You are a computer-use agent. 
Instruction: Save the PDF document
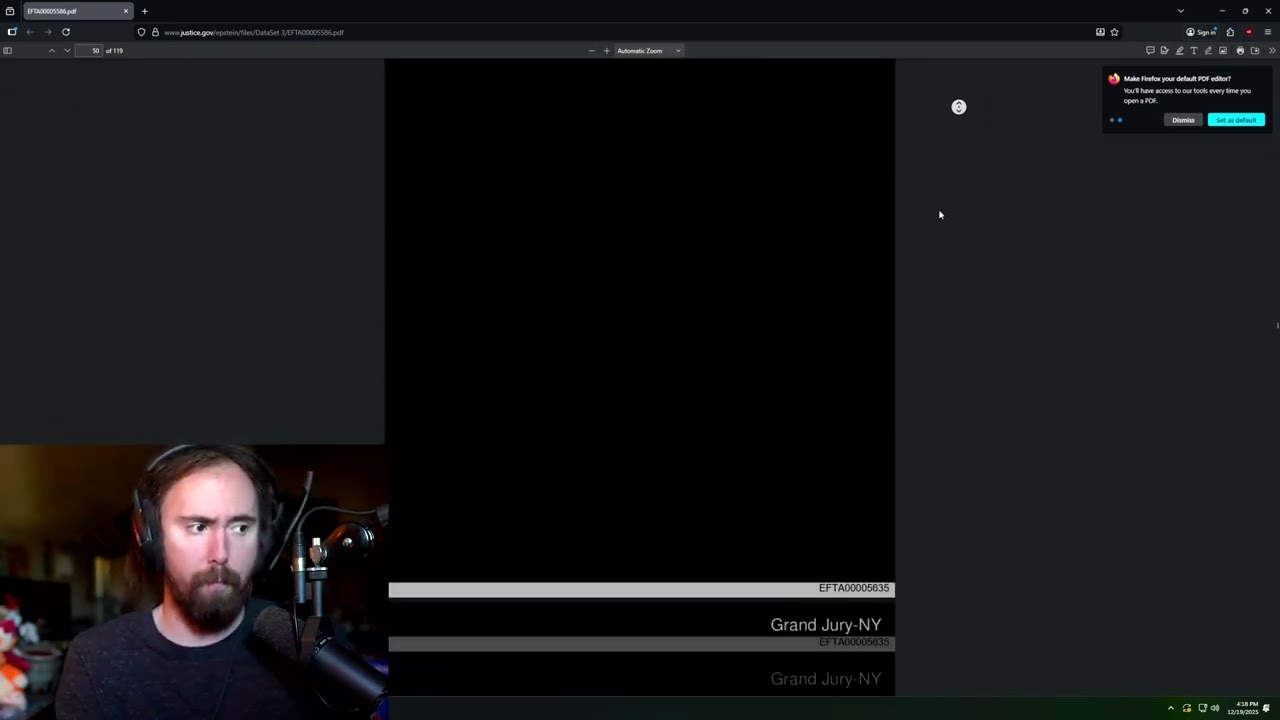coord(1255,50)
